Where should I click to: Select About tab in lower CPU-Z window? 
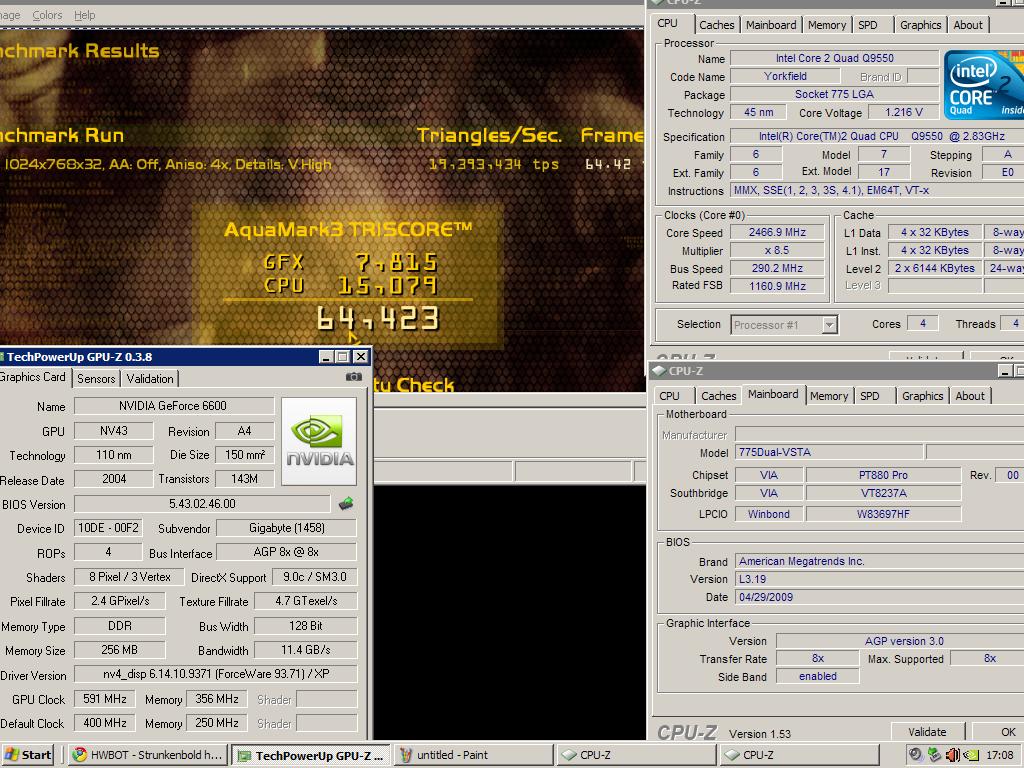tap(970, 396)
